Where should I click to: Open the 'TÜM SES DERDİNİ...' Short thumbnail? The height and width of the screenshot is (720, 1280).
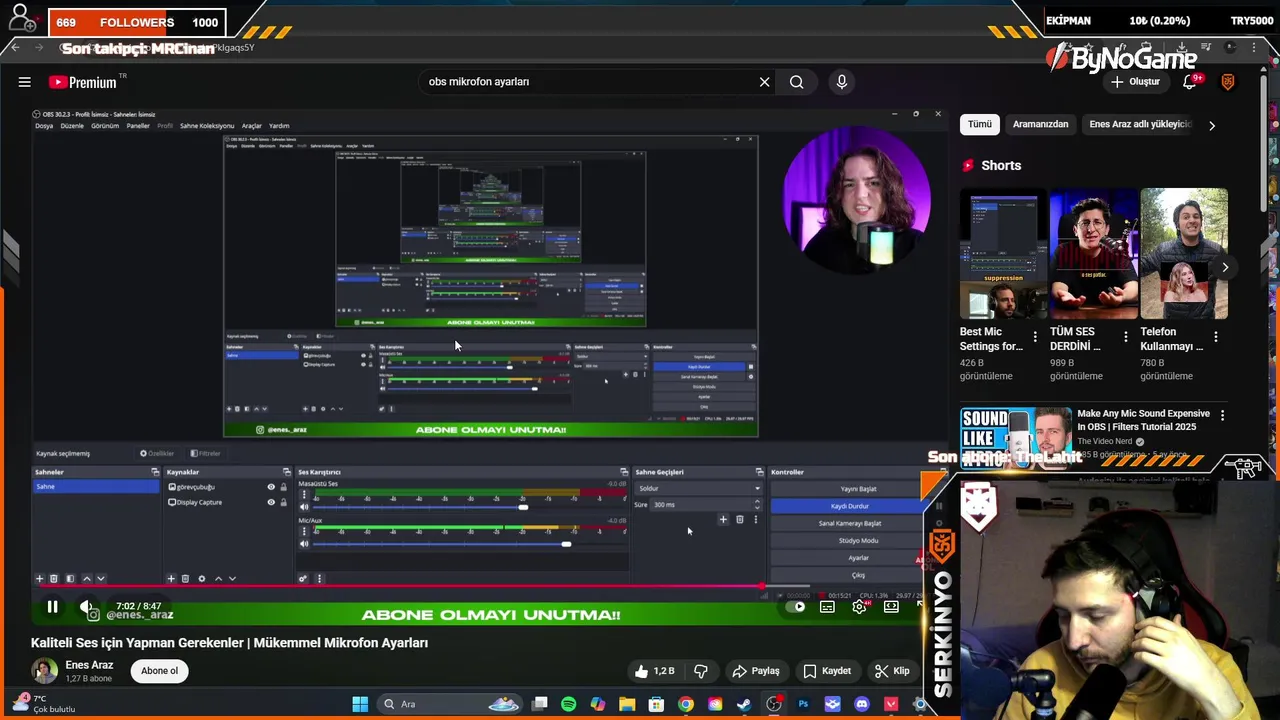coord(1094,253)
